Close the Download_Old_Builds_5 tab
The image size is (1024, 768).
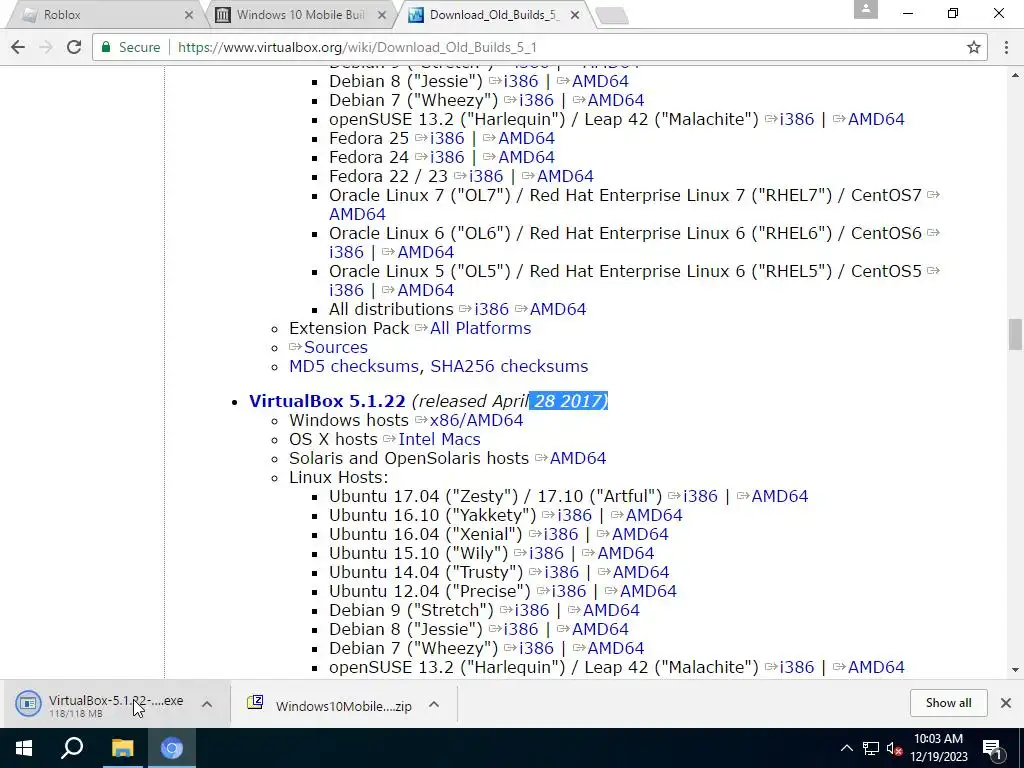coord(575,14)
